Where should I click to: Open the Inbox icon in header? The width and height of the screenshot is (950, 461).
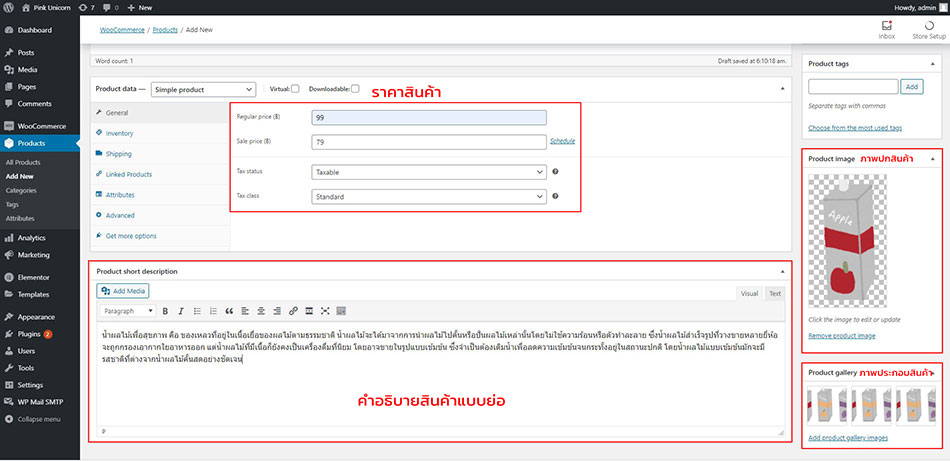[x=886, y=26]
